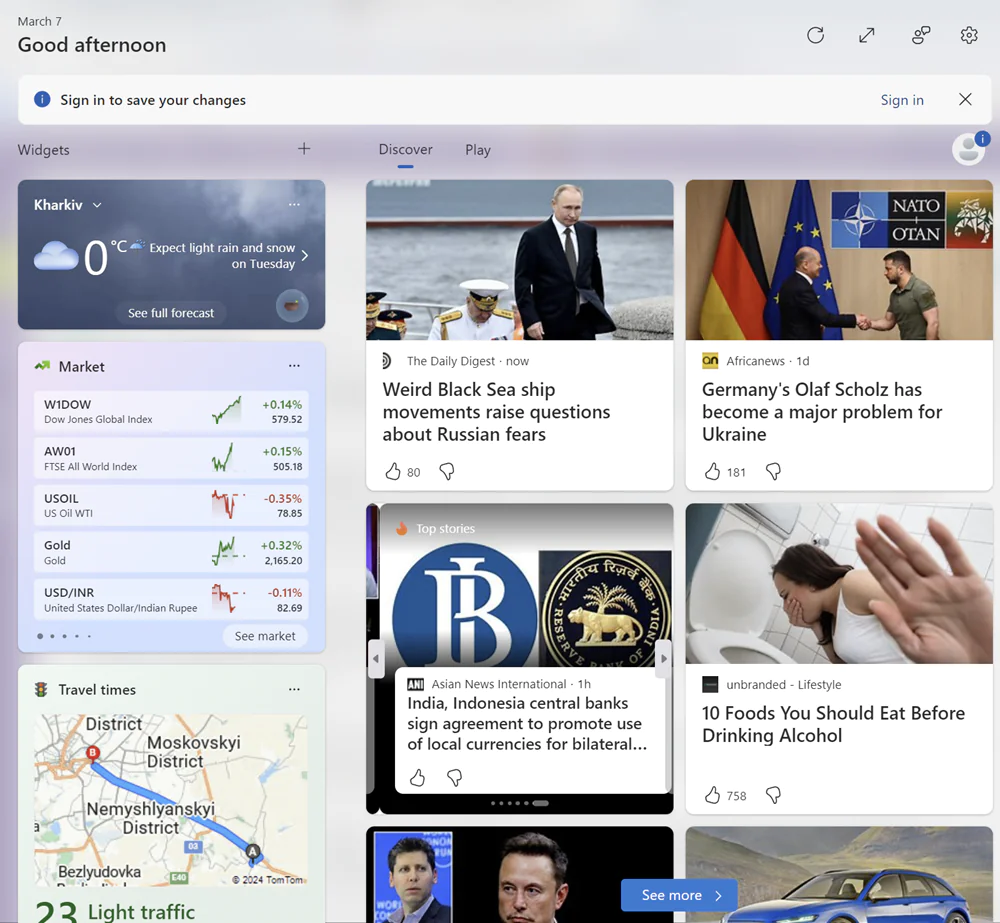Open Black Sea ship movements article
1000x923 pixels.
496,412
